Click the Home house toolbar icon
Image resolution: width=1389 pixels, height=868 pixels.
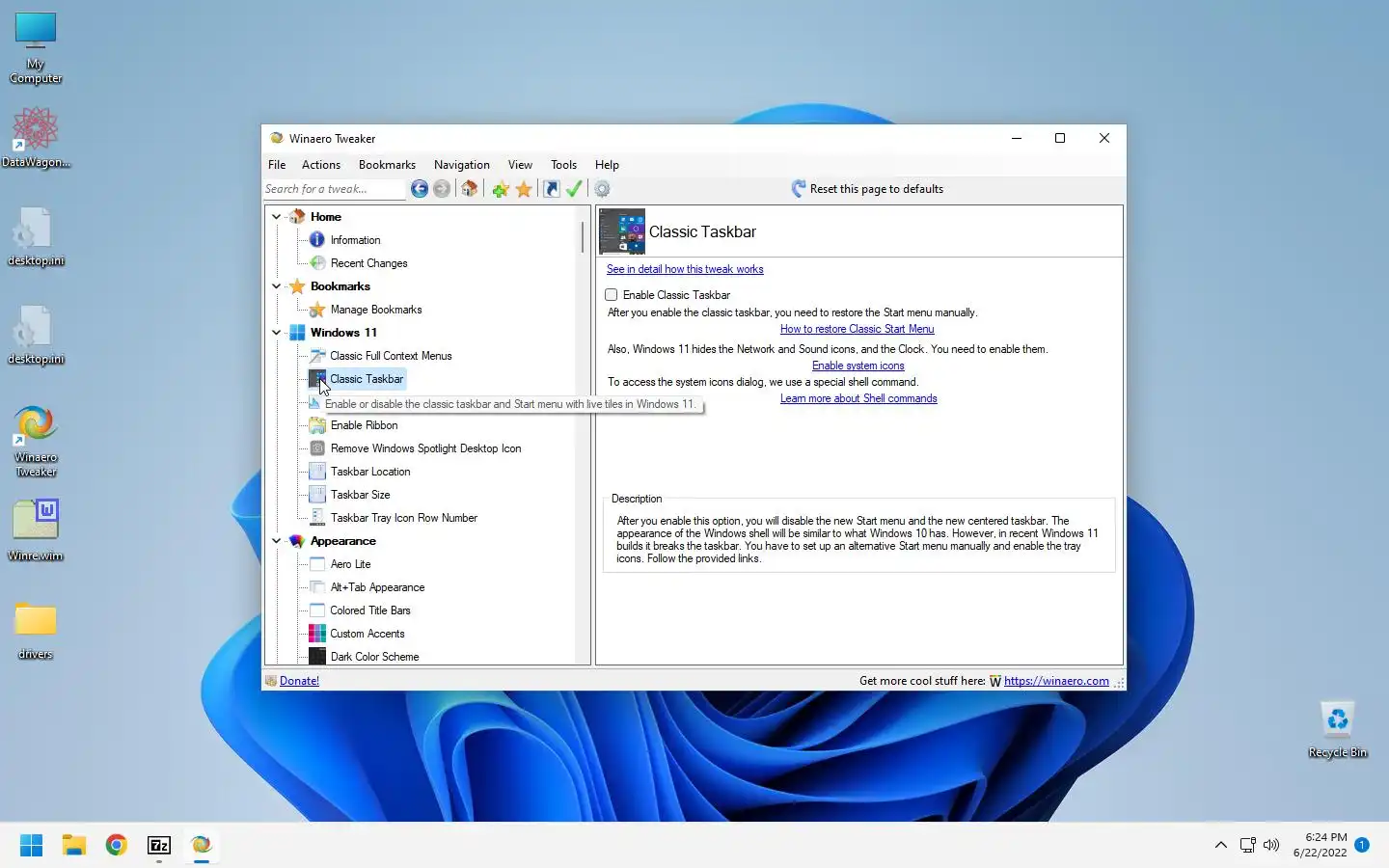(x=469, y=189)
